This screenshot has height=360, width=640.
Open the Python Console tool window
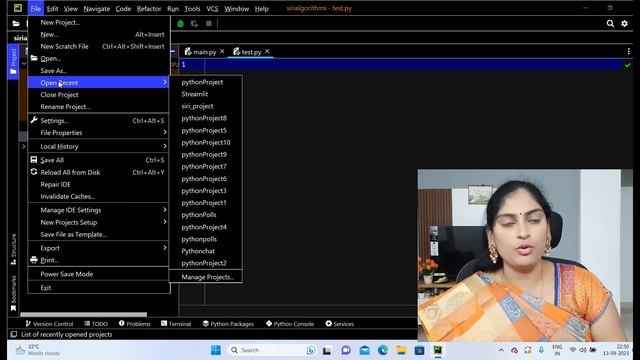pyautogui.click(x=290, y=324)
